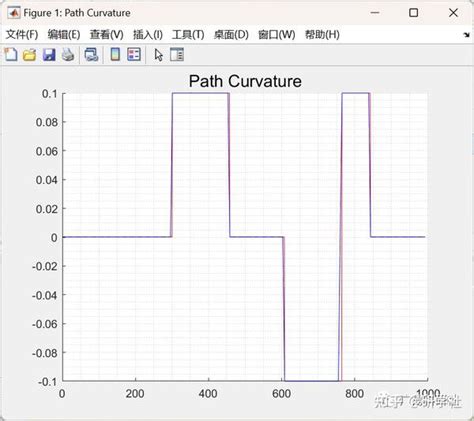The width and height of the screenshot is (474, 421).
Task: Open the 查看(V) menu
Action: pos(106,34)
